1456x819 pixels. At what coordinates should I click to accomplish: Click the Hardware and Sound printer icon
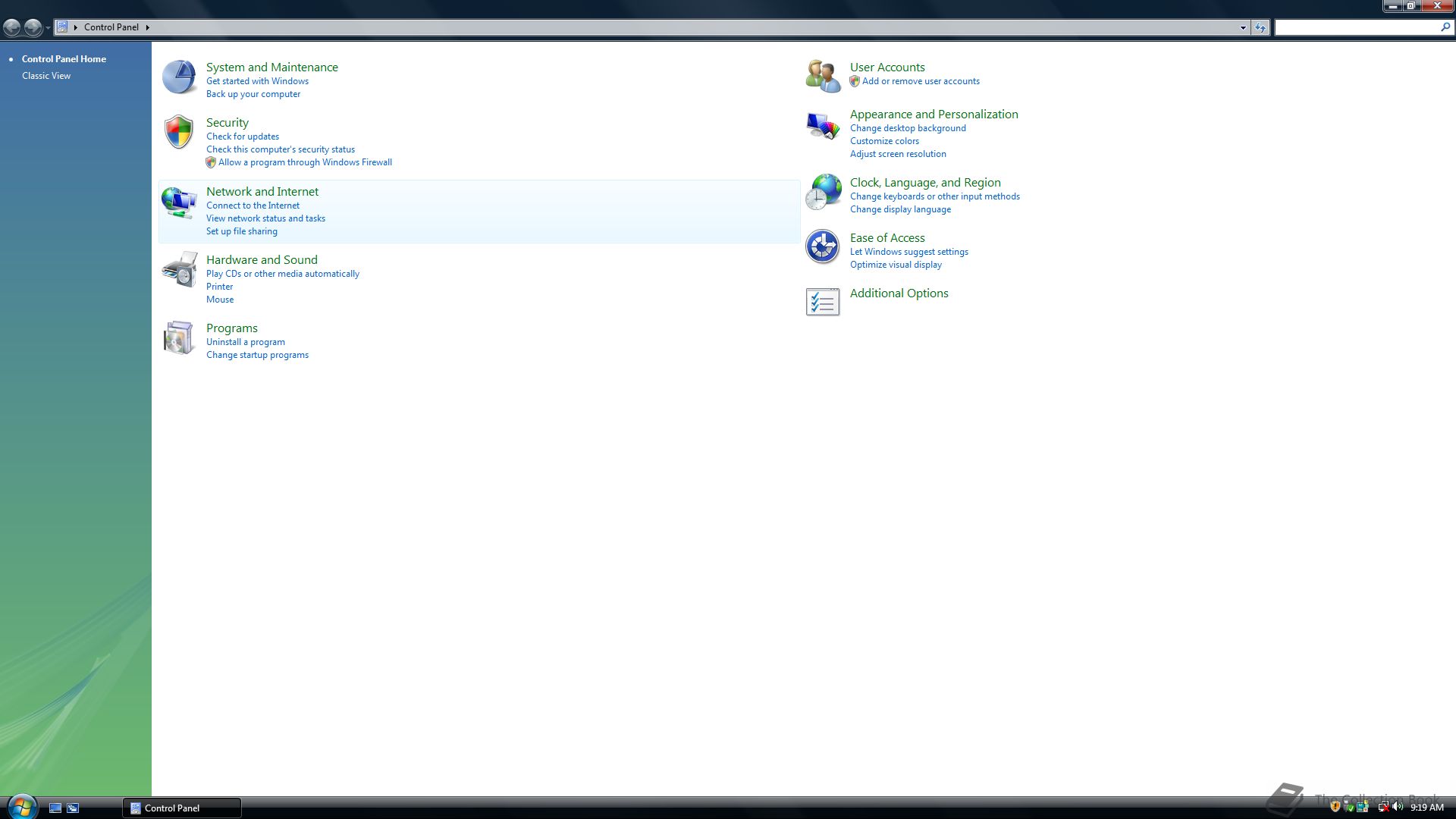(180, 270)
